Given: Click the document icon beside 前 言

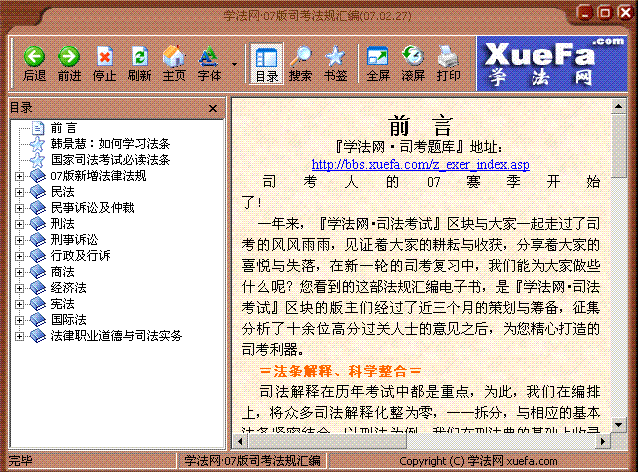Looking at the screenshot, I should coord(38,128).
